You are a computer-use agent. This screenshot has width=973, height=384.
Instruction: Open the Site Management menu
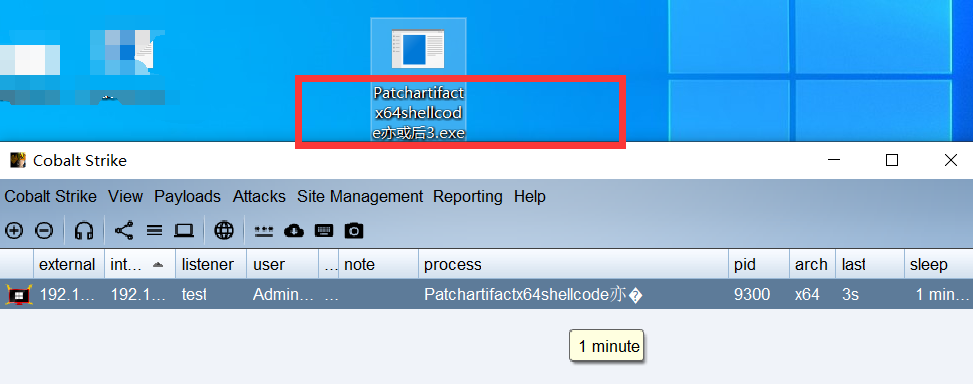(360, 197)
